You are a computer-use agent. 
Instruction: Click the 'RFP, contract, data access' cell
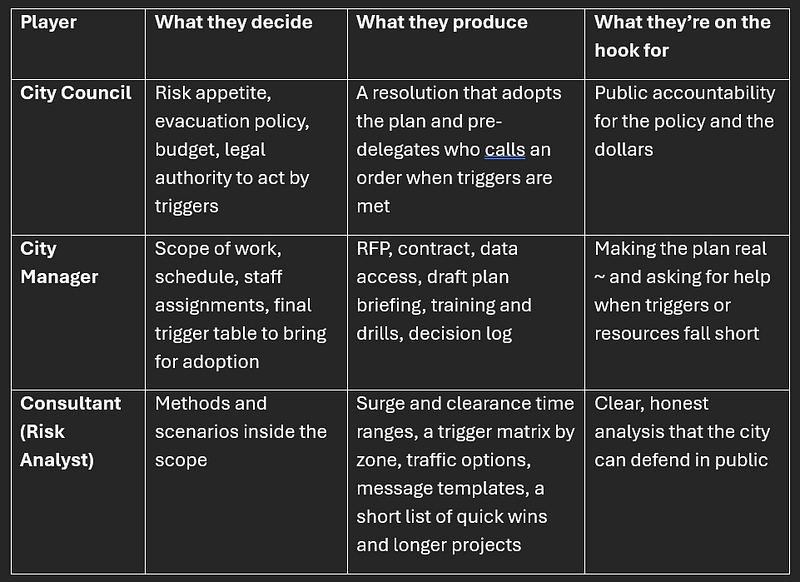click(x=466, y=312)
